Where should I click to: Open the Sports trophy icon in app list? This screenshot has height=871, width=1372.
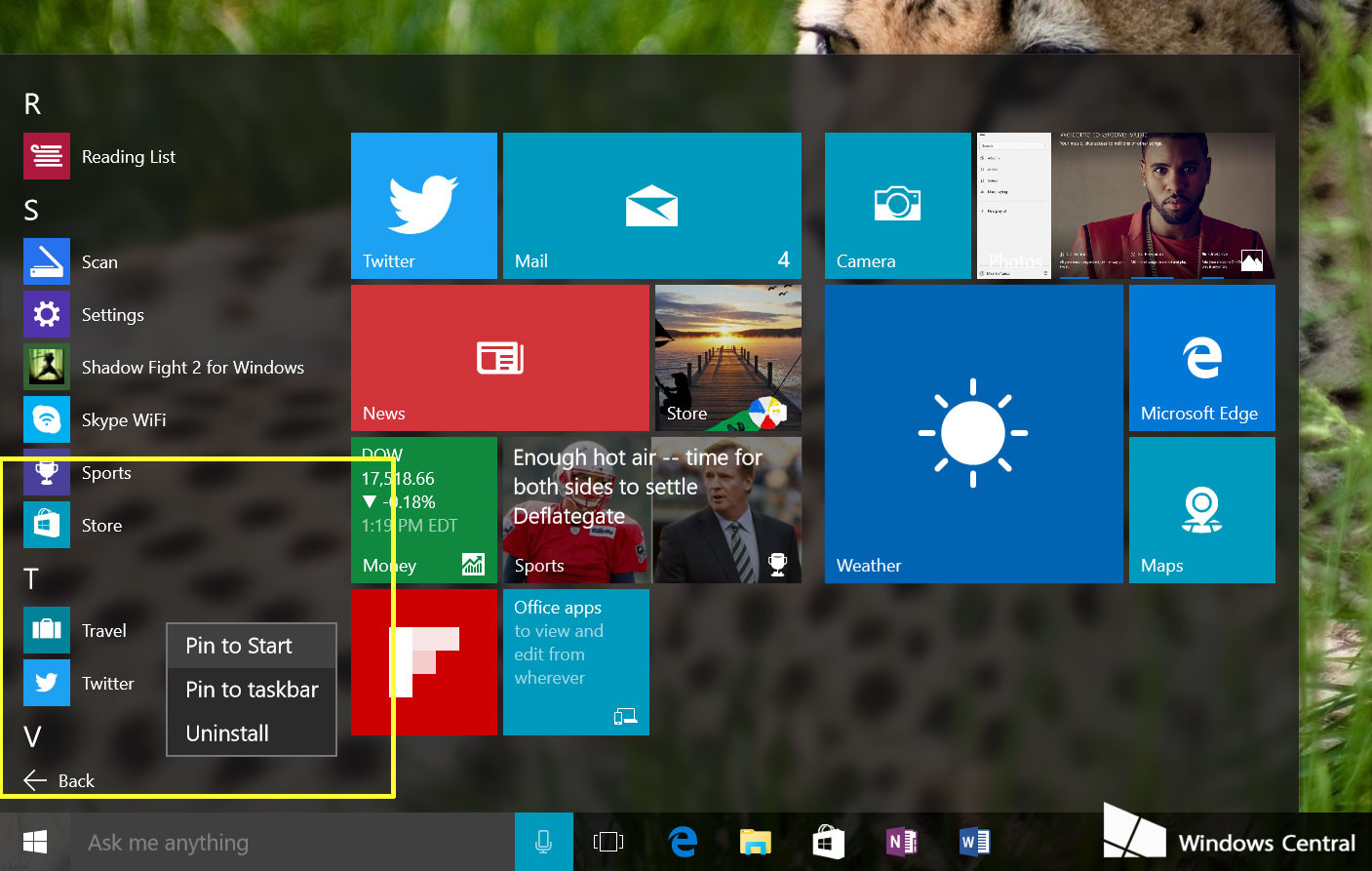tap(47, 472)
